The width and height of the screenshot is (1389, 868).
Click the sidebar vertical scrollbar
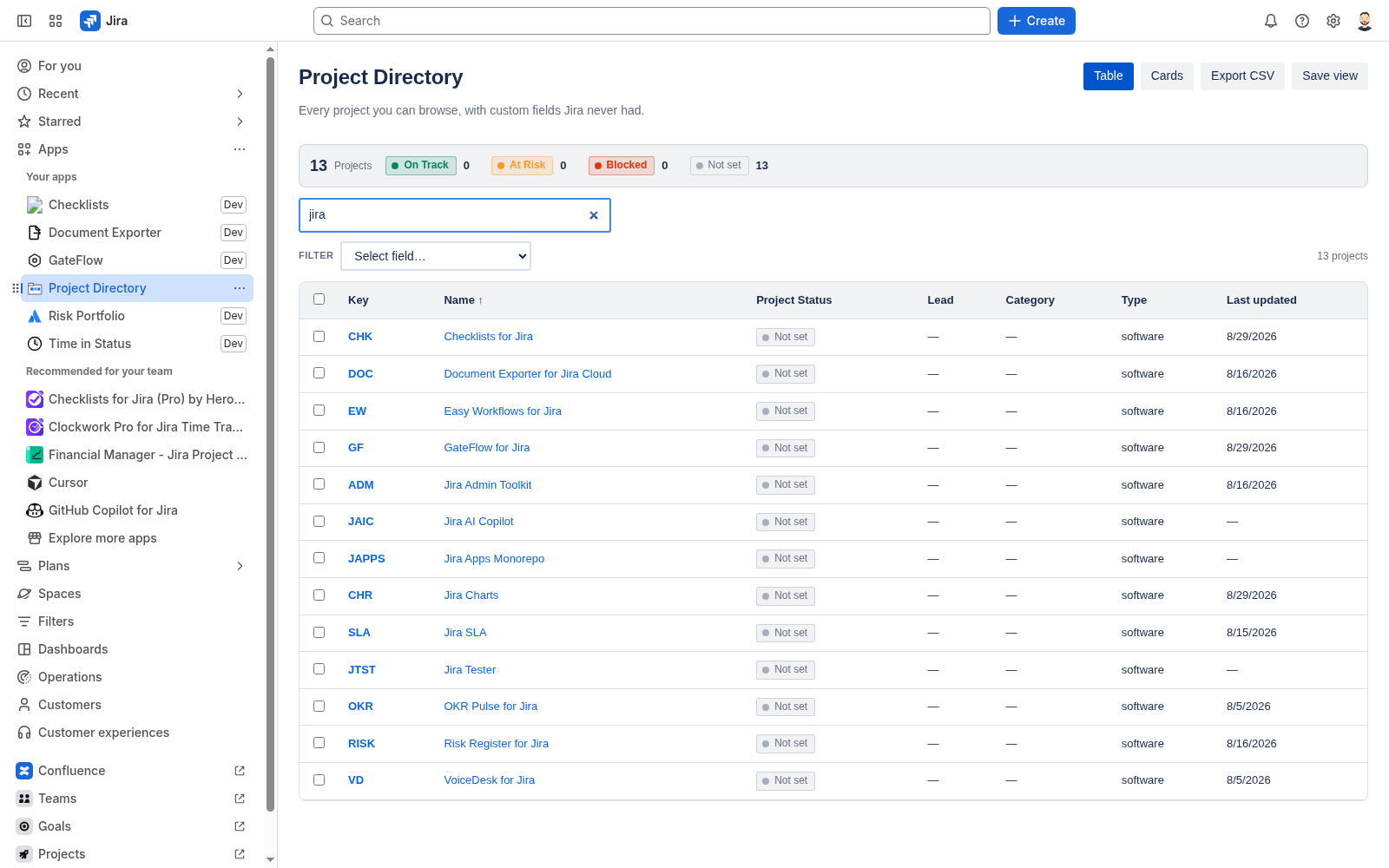(270, 434)
